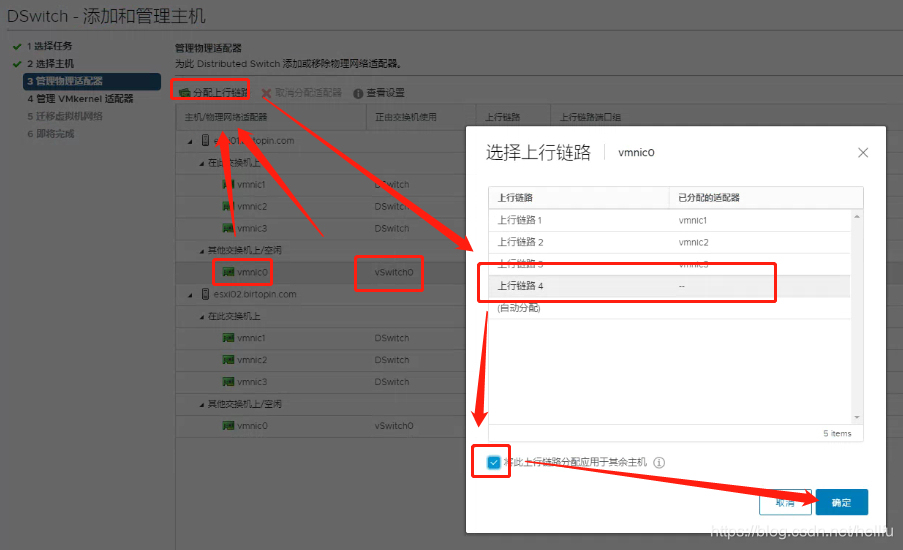Open wizard step 6 即将完成
Screen dimensions: 903x550
point(51,134)
